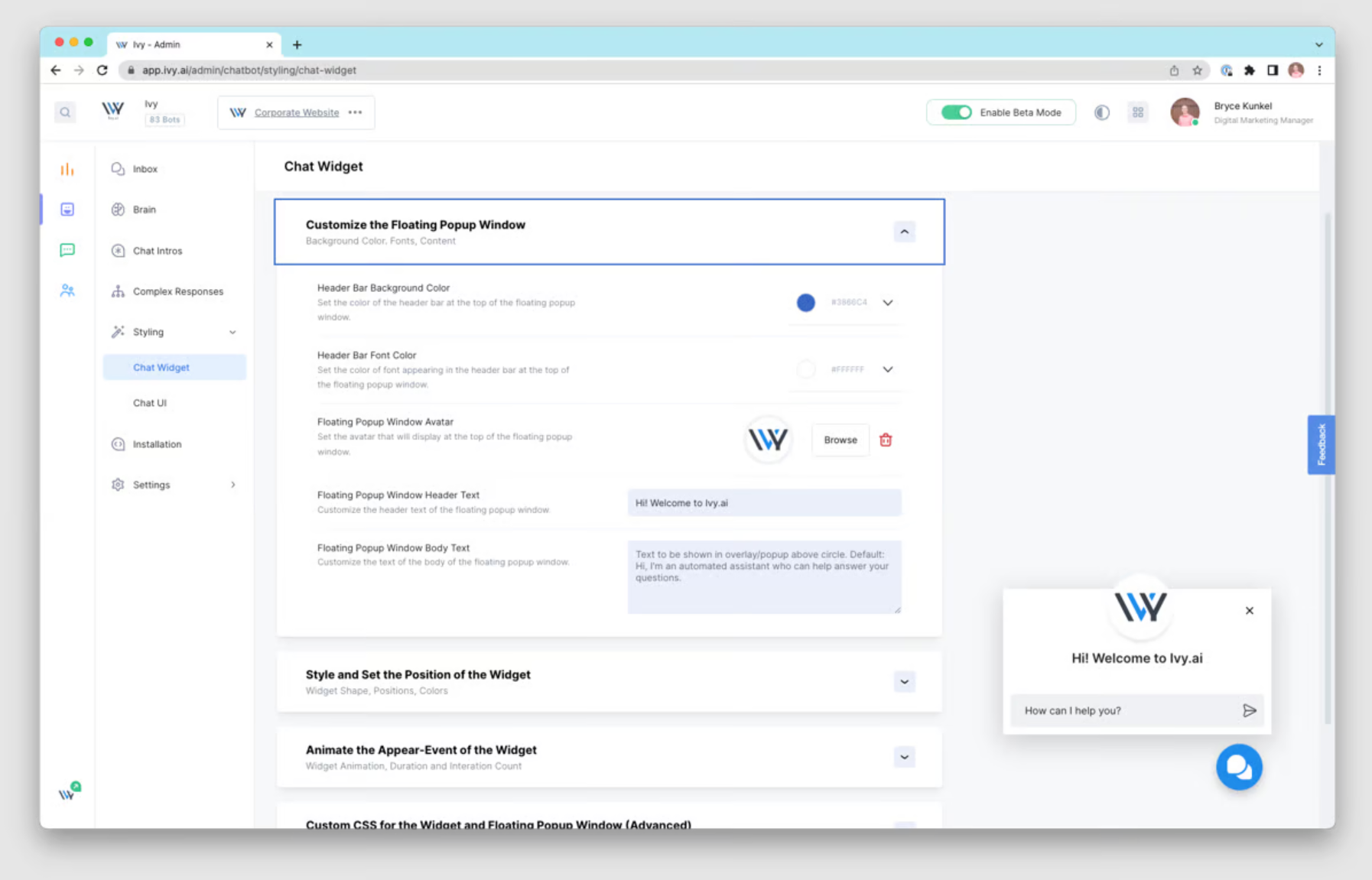Toggle the dark mode contrast icon

coord(1101,112)
